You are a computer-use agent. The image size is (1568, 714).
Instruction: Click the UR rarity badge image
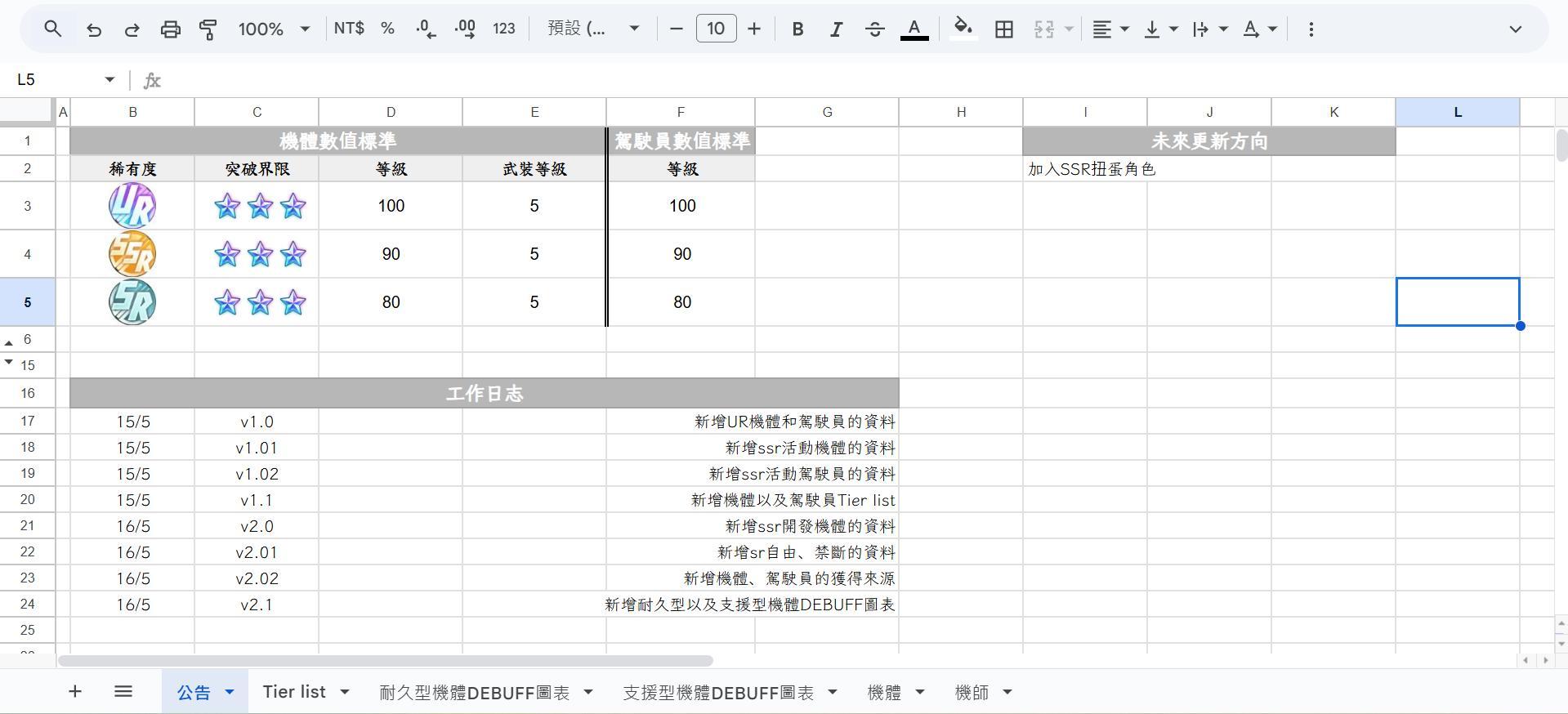tap(132, 205)
